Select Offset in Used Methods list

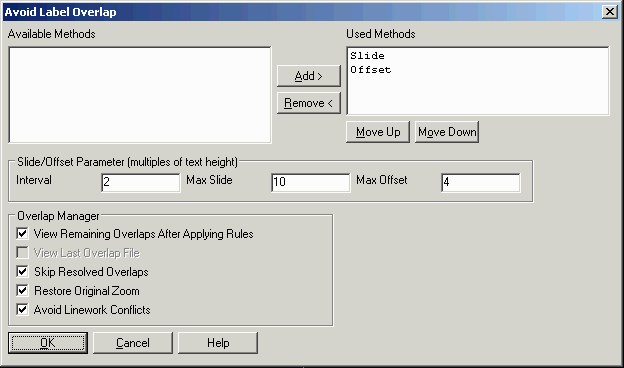(370, 70)
